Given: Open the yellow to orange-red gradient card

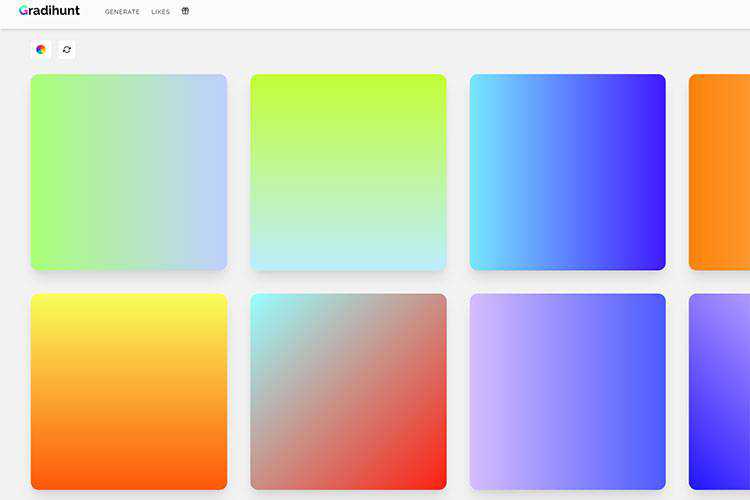Looking at the screenshot, I should click(x=129, y=391).
